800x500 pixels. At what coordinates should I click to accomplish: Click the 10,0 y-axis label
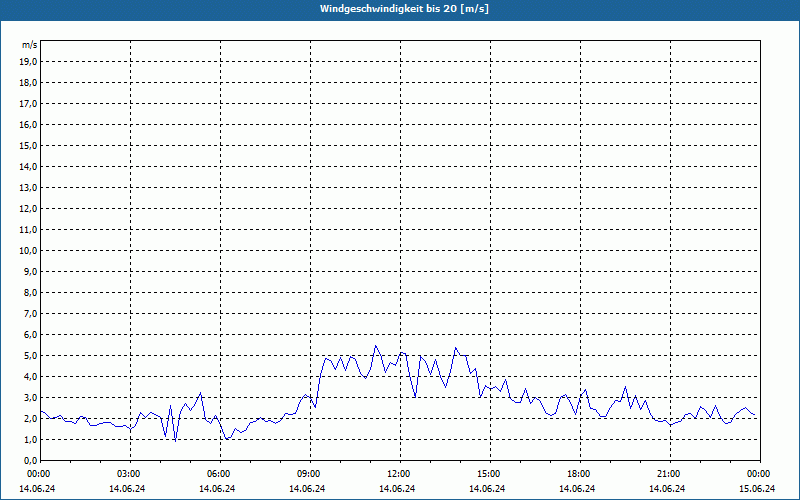28,251
